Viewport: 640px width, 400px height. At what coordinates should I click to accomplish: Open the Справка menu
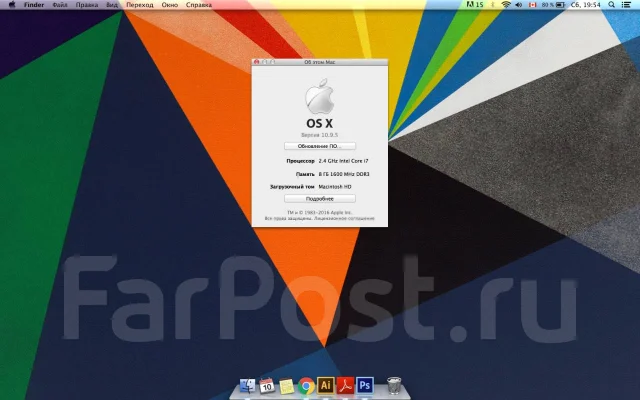[x=199, y=5]
